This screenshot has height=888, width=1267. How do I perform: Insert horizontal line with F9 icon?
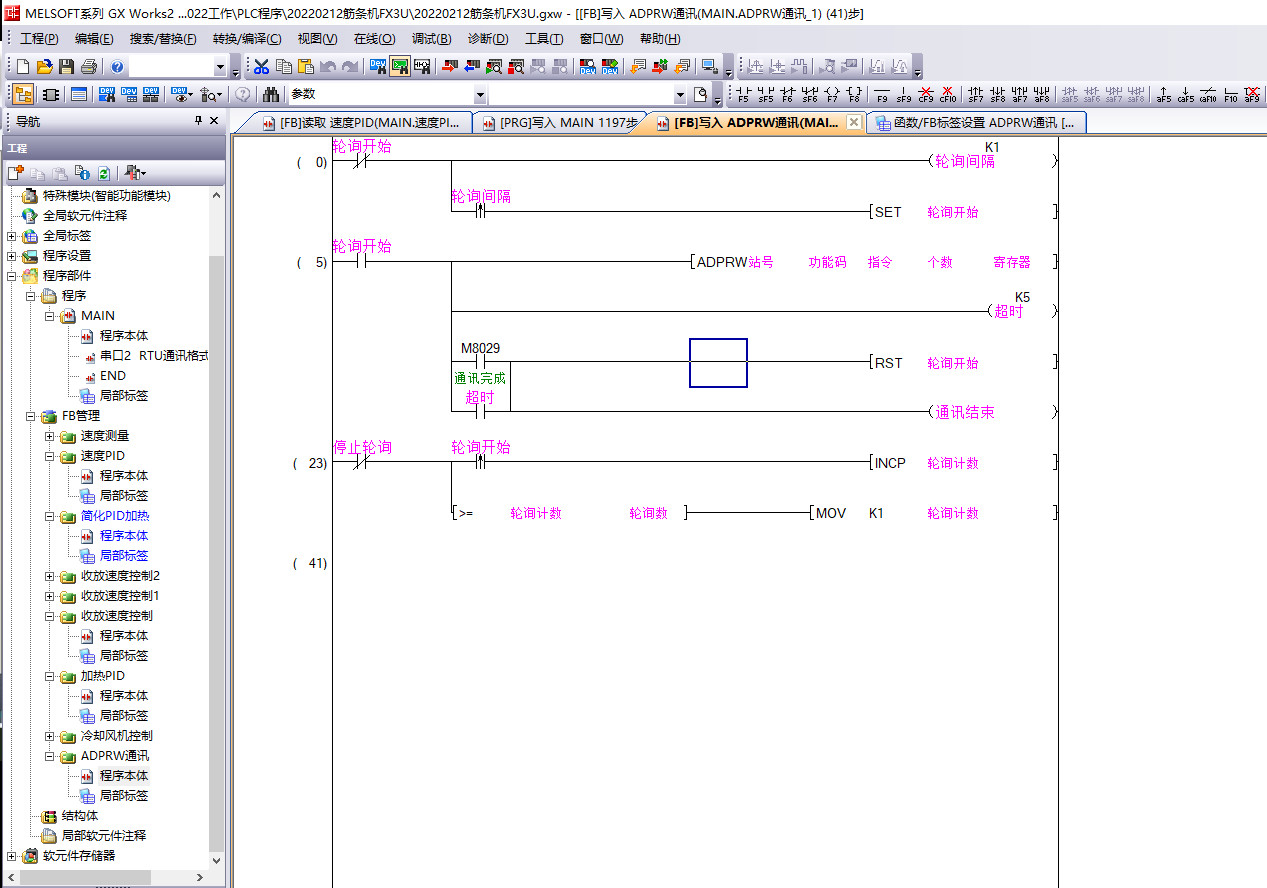pyautogui.click(x=882, y=94)
